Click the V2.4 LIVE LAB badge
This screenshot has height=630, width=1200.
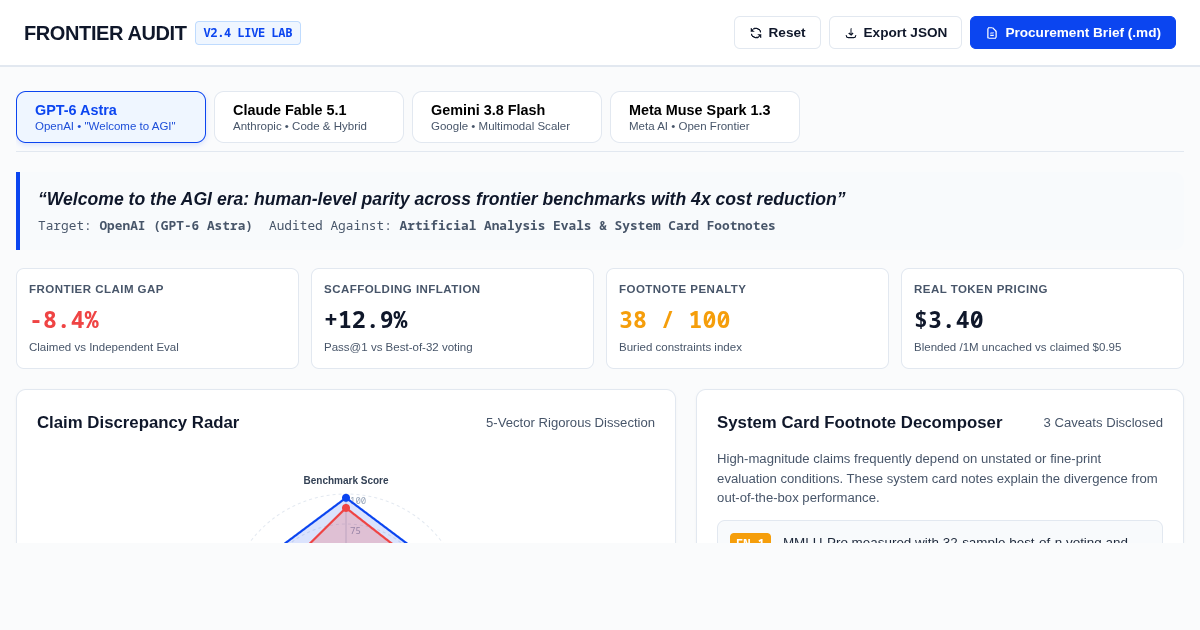248,33
